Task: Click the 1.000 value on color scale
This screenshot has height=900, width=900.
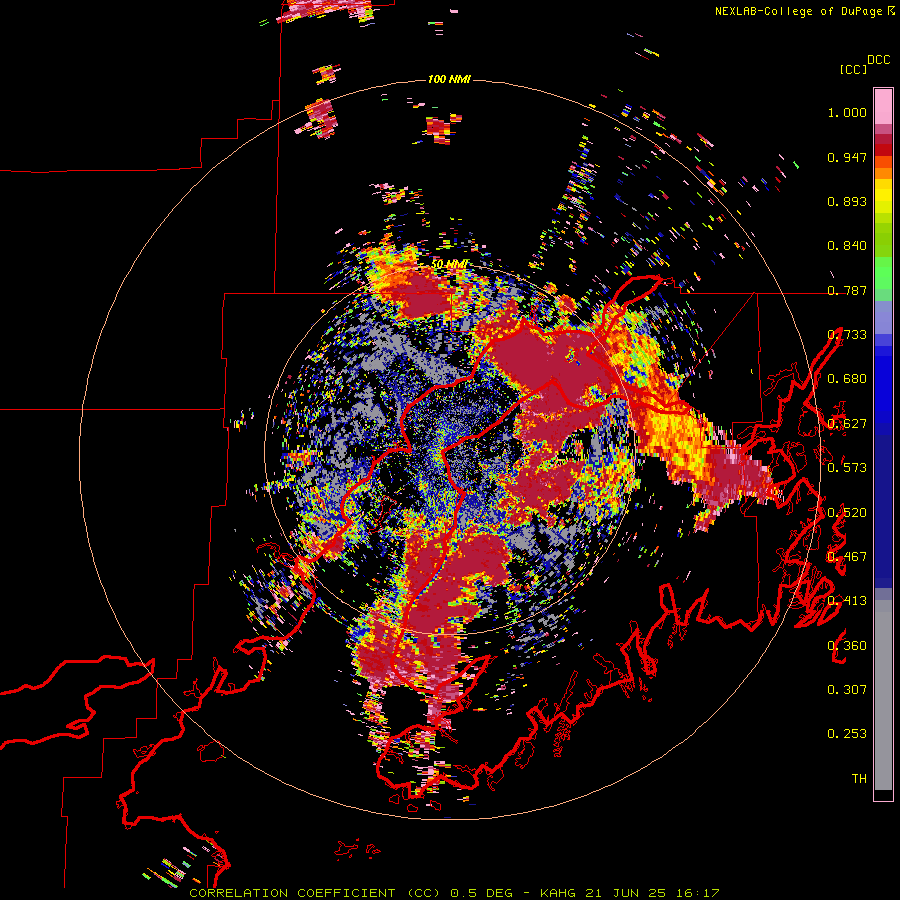Action: (847, 112)
